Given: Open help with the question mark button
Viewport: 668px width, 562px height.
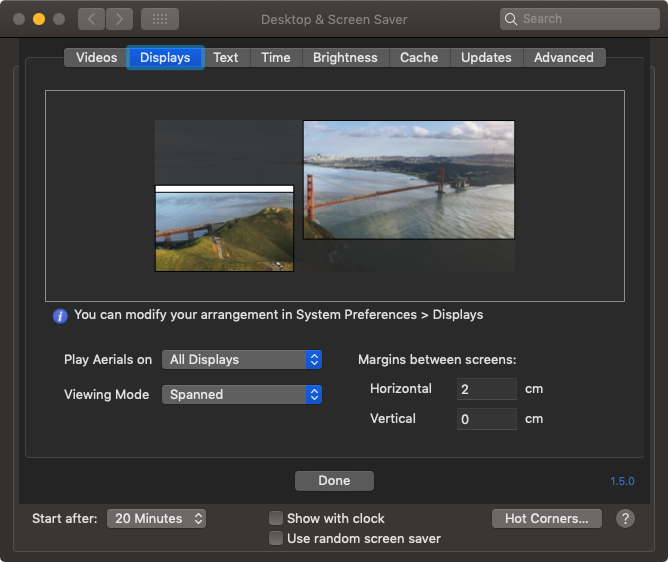Looking at the screenshot, I should click(625, 519).
